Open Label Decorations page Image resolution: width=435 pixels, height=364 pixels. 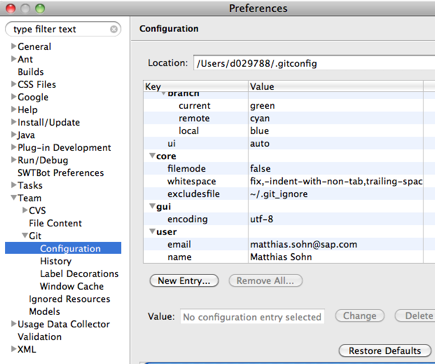[x=79, y=274]
